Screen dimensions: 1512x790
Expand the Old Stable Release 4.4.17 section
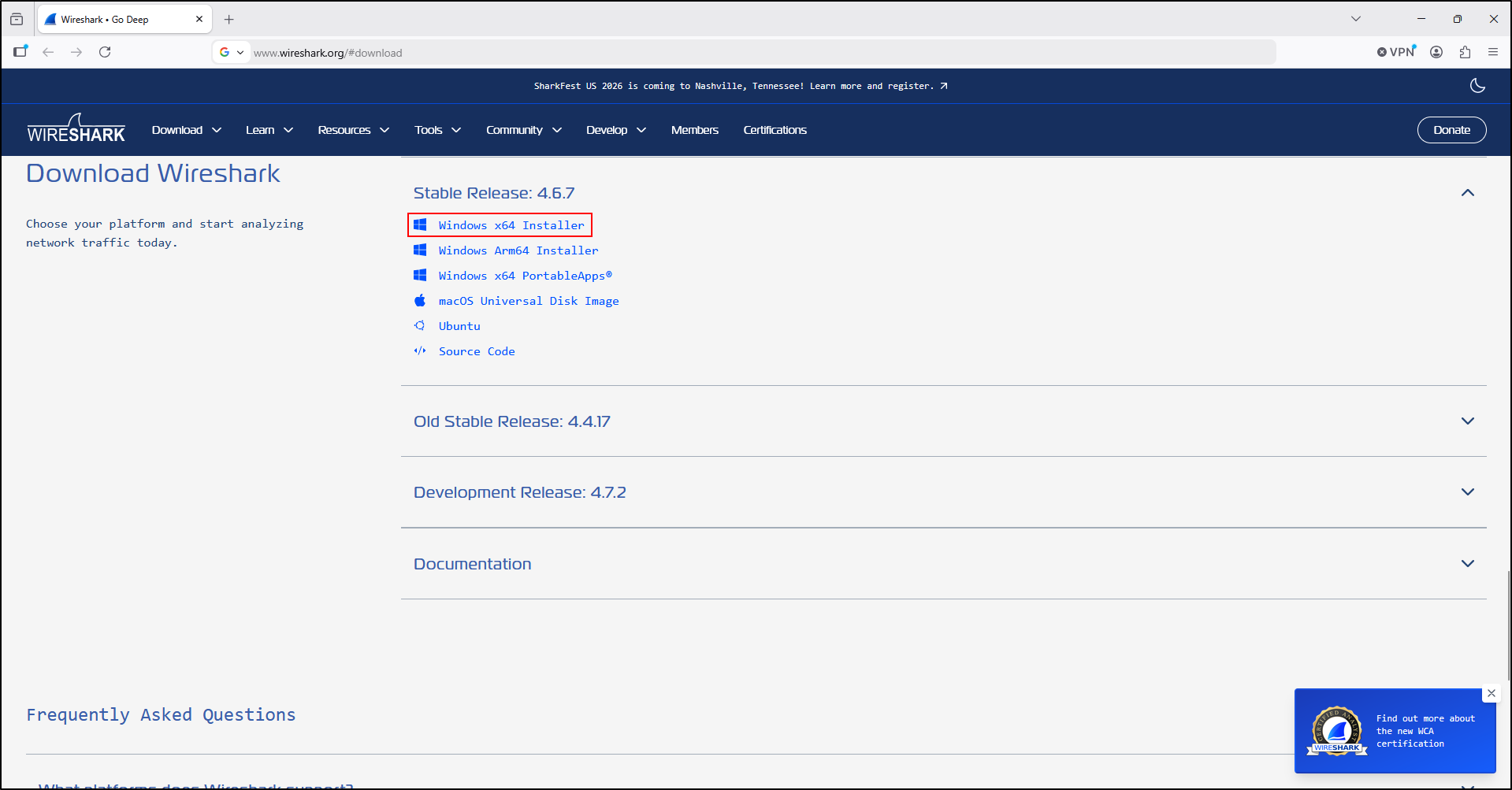tap(944, 421)
